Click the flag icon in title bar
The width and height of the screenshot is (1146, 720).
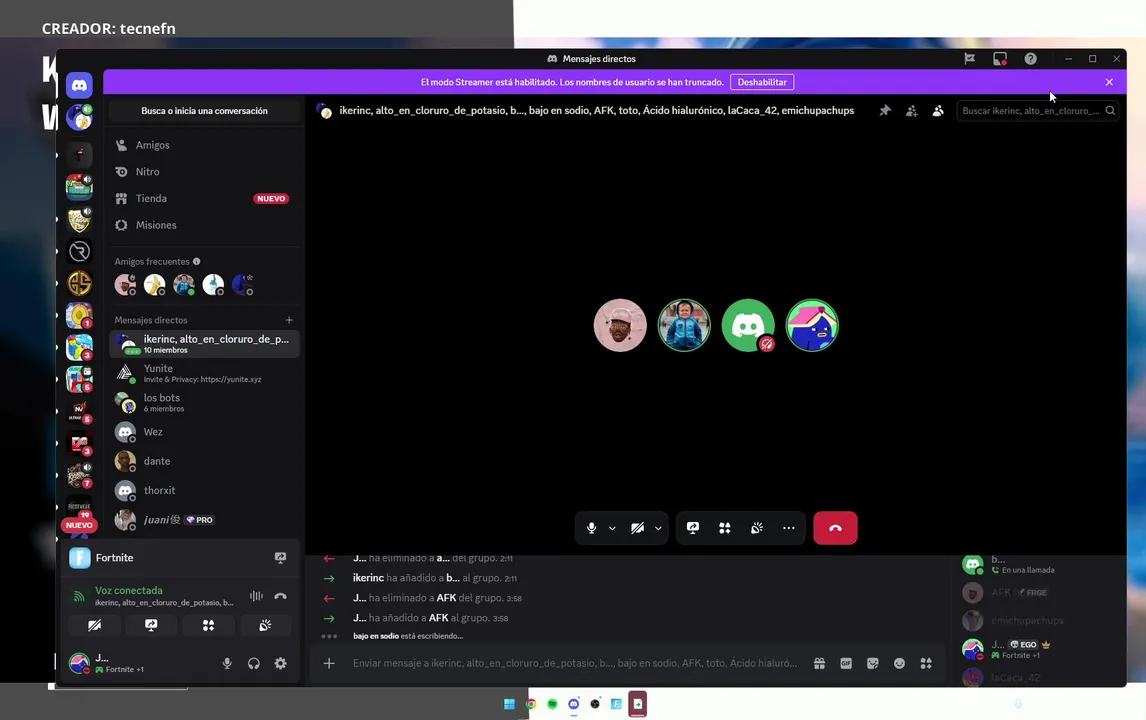969,58
